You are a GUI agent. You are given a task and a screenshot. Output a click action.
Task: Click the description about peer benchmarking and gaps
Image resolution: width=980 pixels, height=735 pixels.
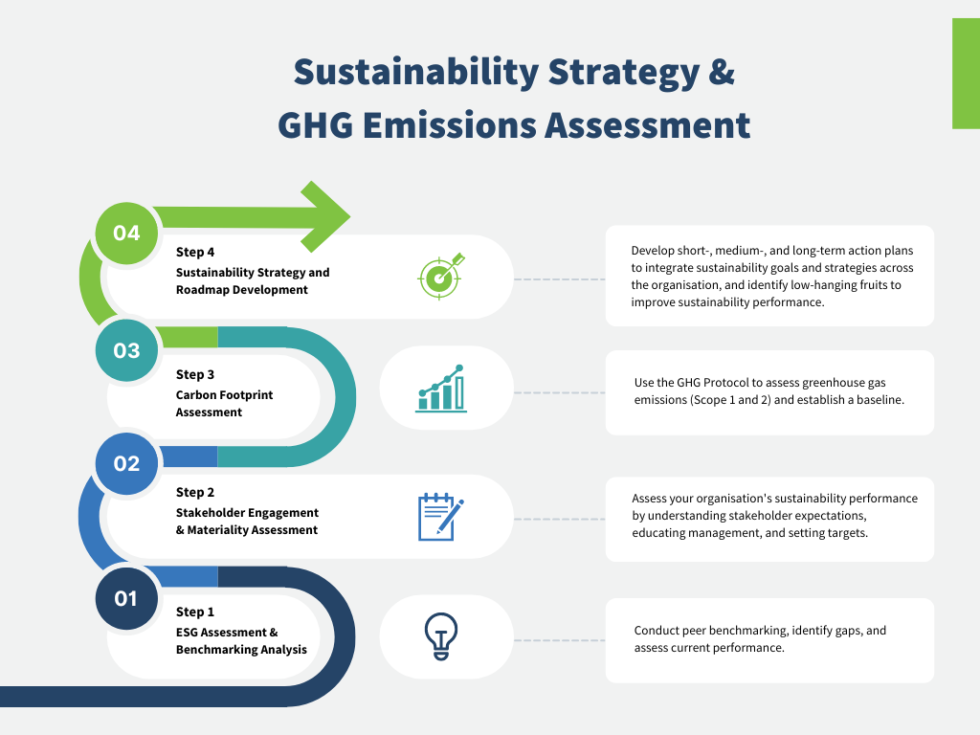click(770, 640)
